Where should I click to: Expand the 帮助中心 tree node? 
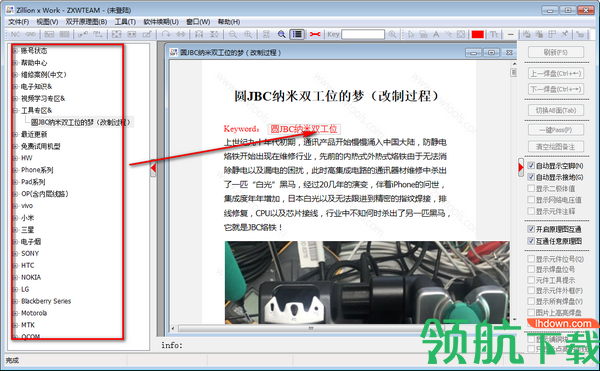15,62
